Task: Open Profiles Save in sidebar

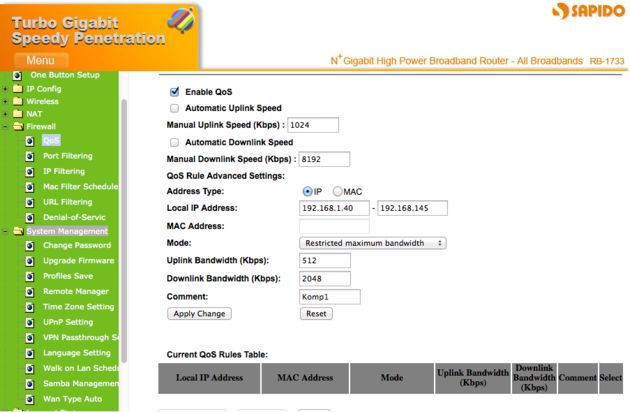Action: coord(68,276)
